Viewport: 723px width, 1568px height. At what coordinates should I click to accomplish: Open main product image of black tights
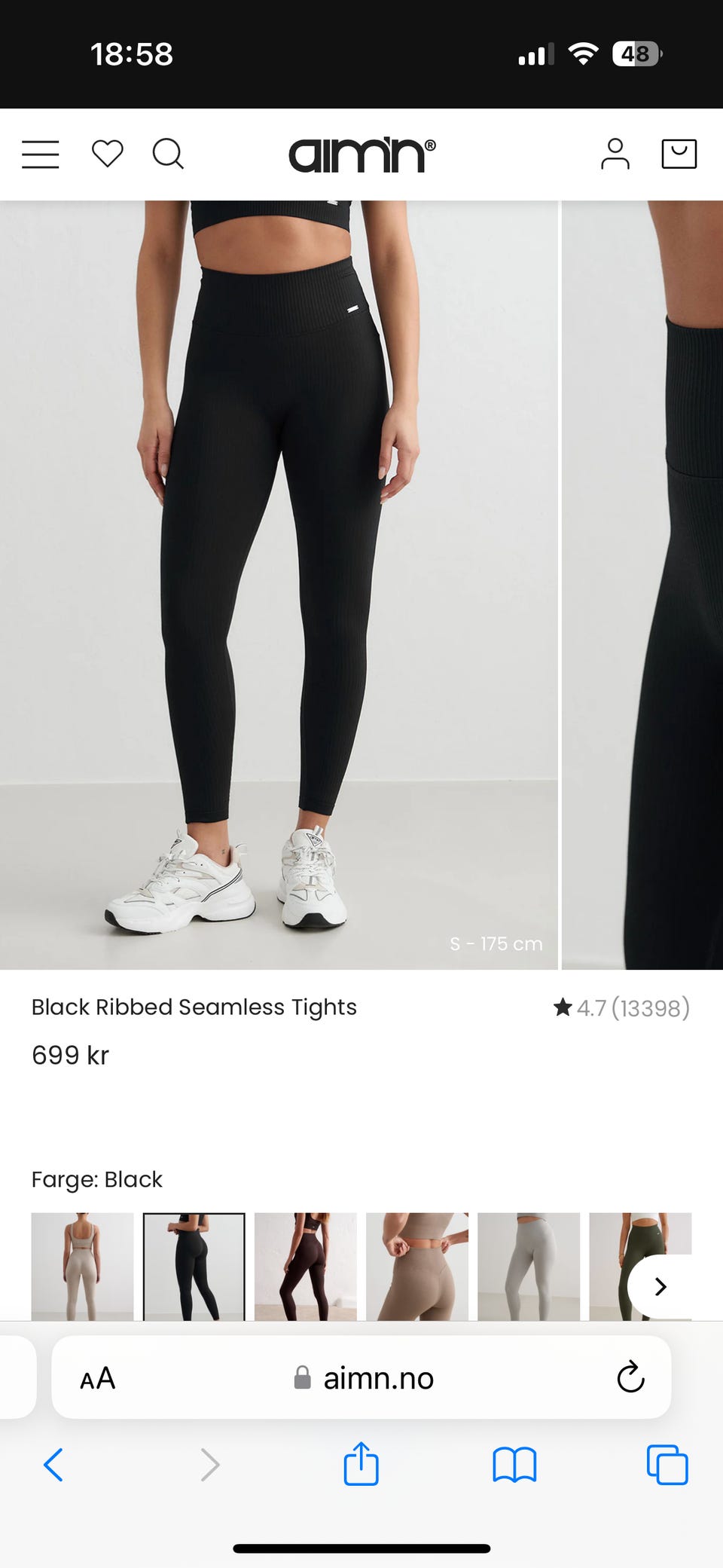279,585
